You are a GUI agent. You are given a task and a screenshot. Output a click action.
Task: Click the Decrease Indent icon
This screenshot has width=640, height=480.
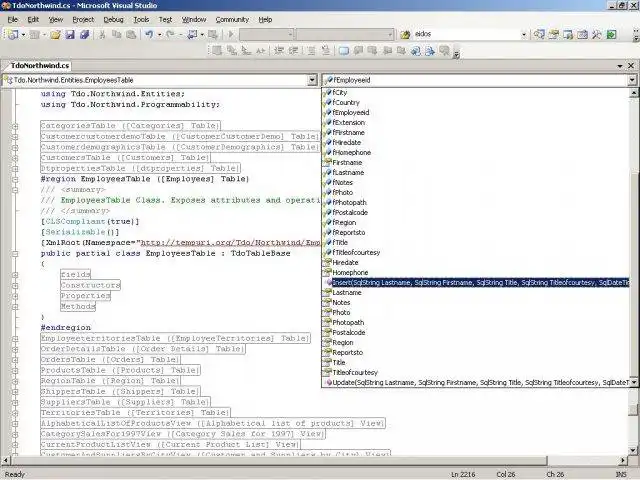[x=279, y=51]
